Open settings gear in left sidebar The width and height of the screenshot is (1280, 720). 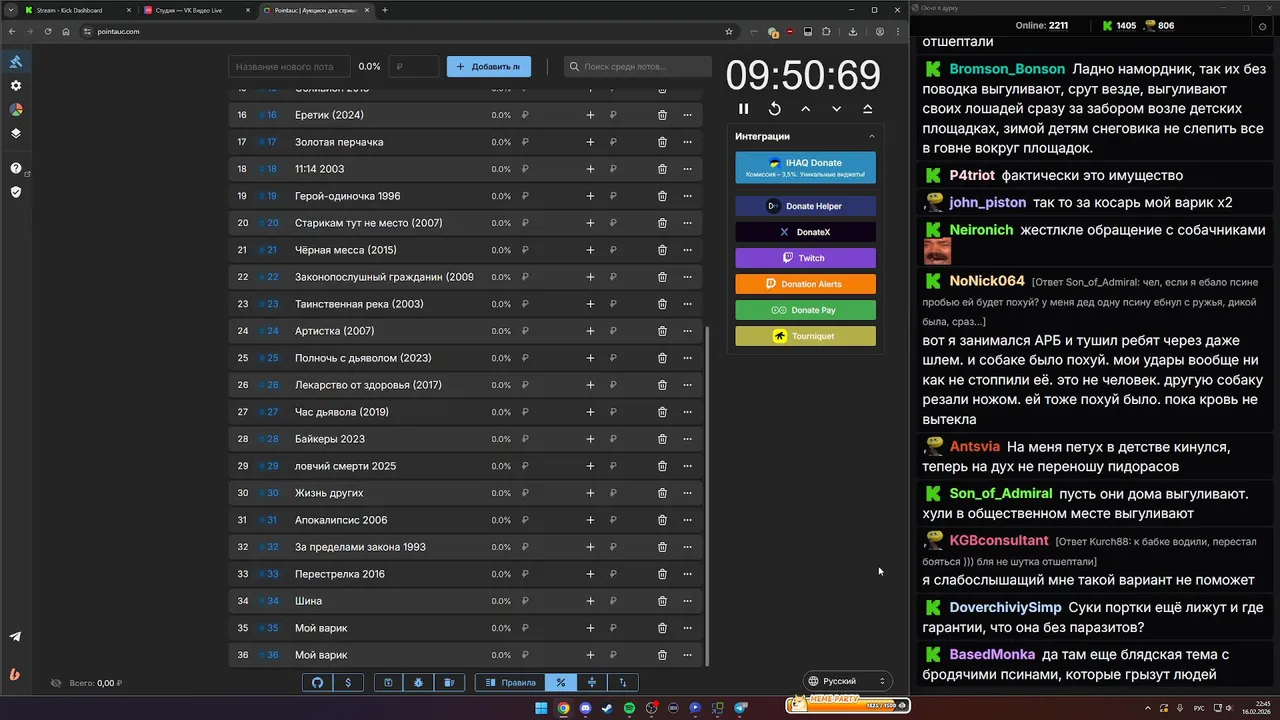[15, 86]
